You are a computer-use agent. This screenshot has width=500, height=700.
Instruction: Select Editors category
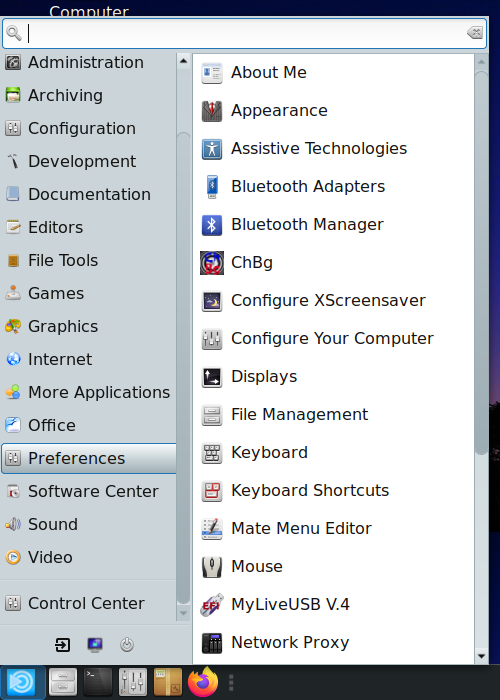coord(88,228)
